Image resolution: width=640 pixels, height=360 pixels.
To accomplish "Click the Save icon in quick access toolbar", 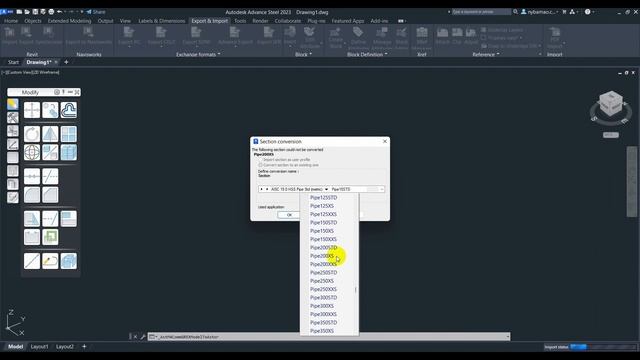I will click(x=35, y=12).
